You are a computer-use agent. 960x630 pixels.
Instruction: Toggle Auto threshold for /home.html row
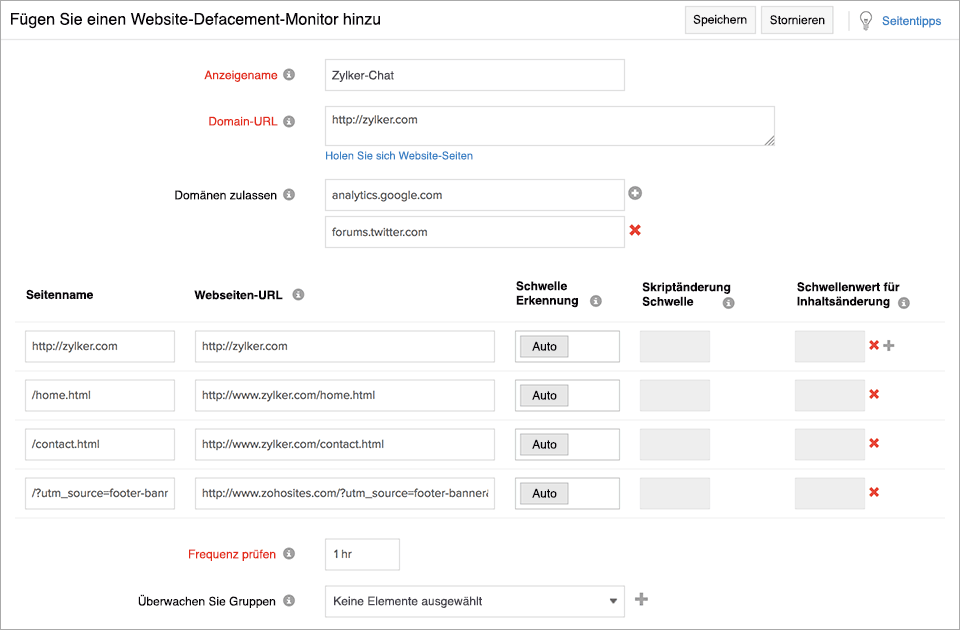544,396
